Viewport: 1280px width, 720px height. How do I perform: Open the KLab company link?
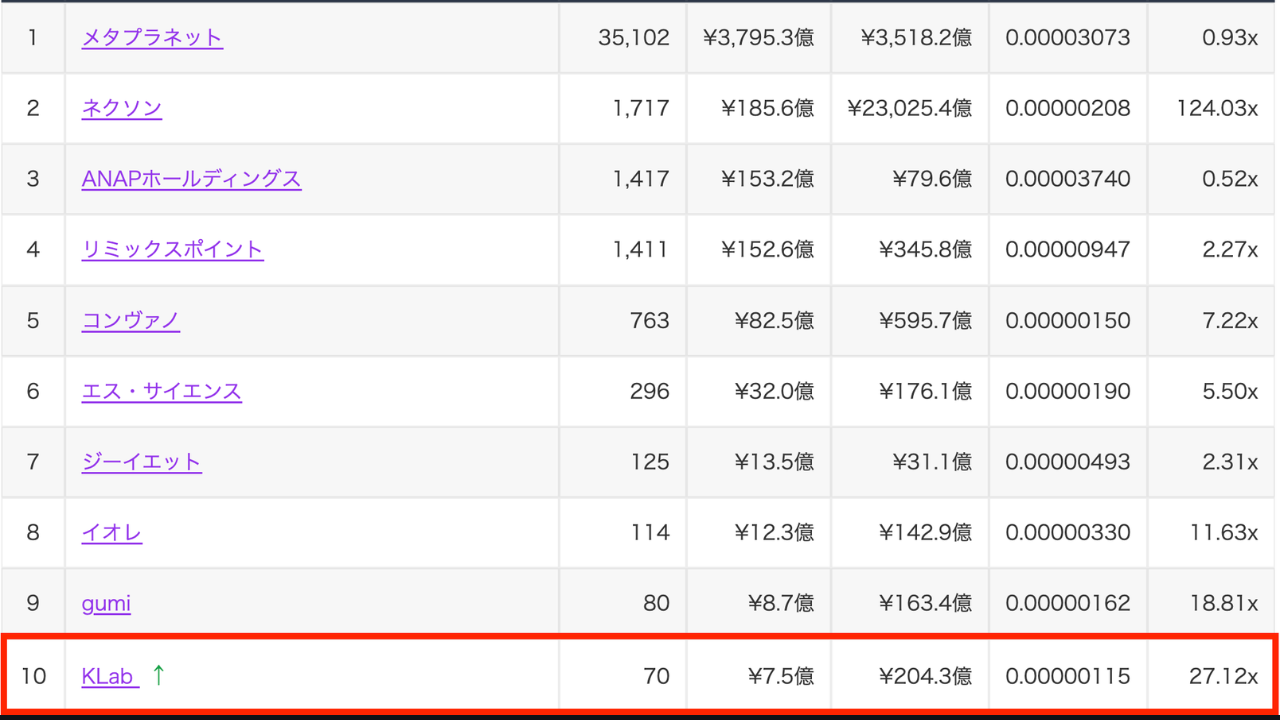(108, 677)
